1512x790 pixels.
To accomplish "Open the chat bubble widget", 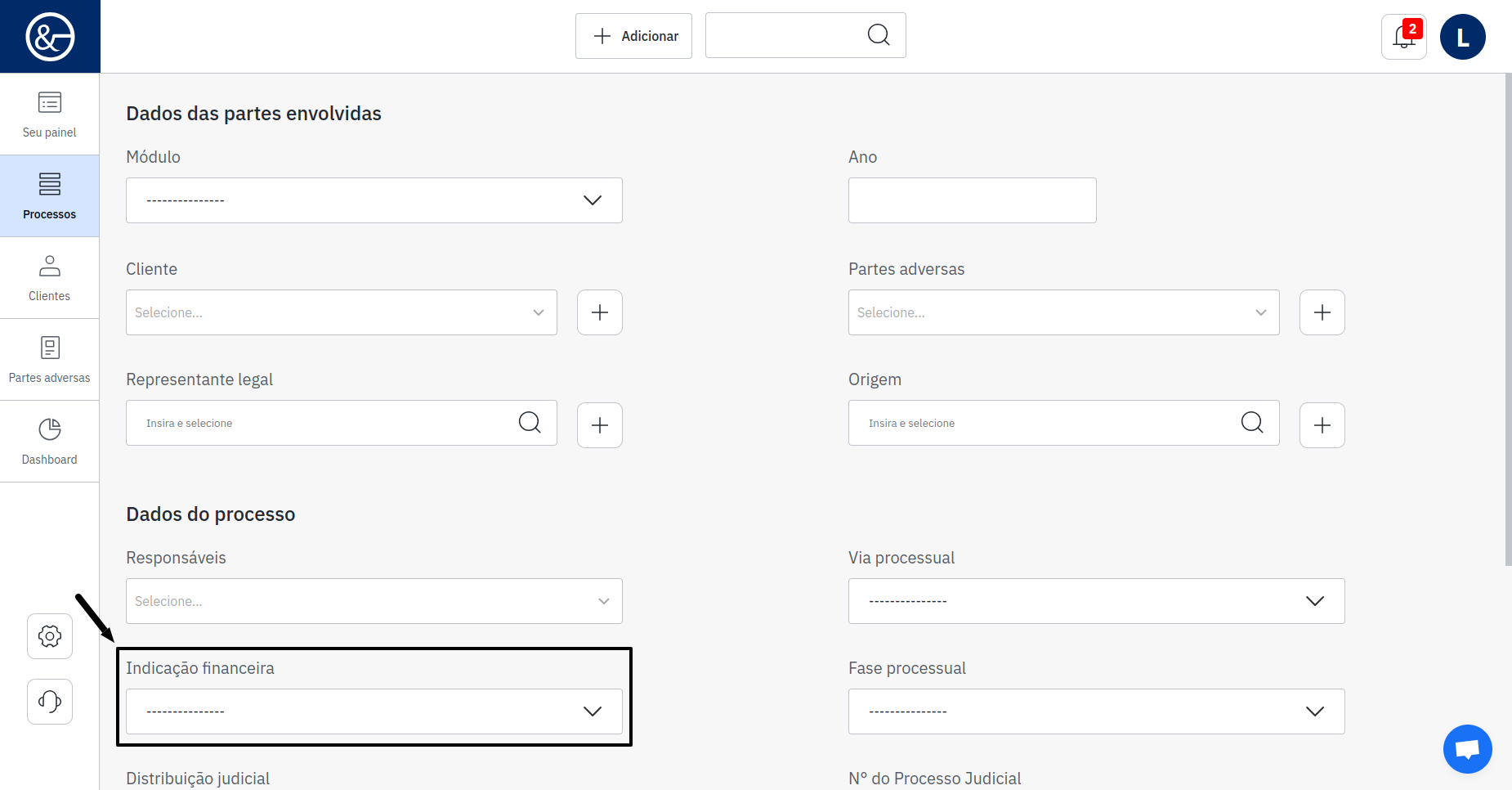I will (1467, 748).
